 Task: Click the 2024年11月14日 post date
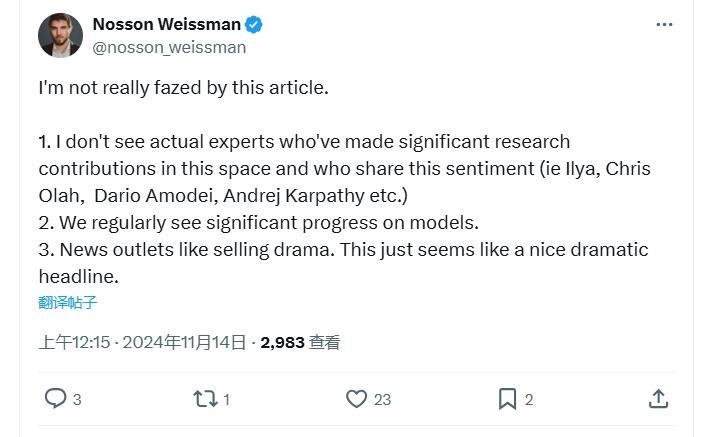click(183, 342)
